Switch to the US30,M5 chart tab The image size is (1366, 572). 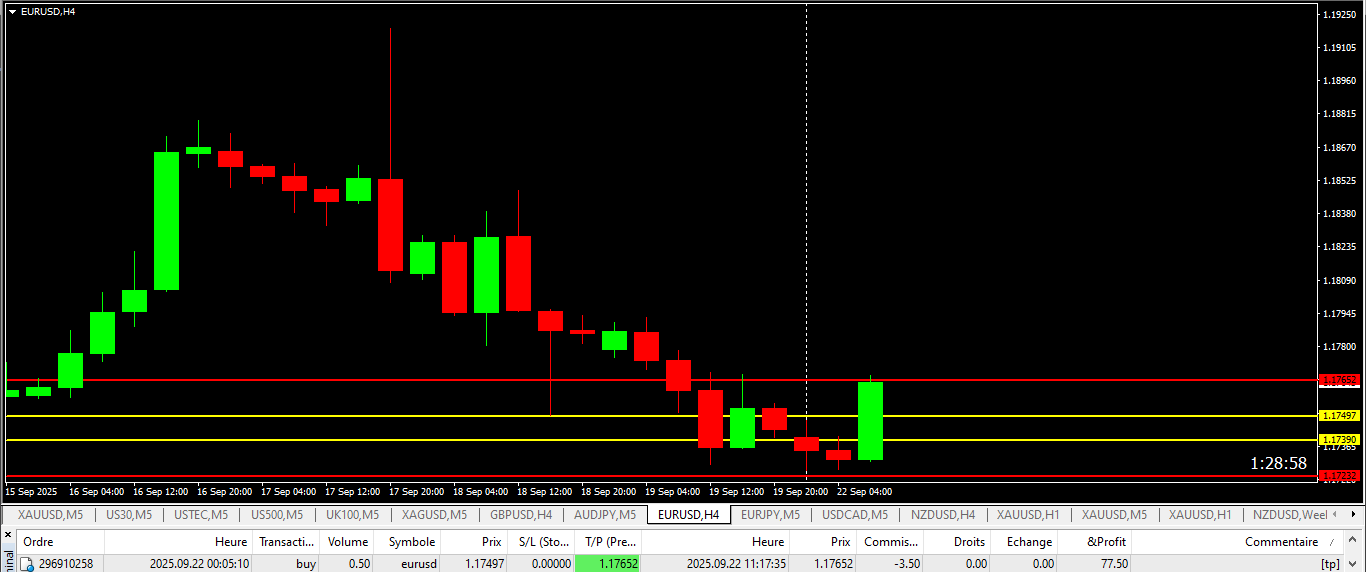pyautogui.click(x=128, y=515)
